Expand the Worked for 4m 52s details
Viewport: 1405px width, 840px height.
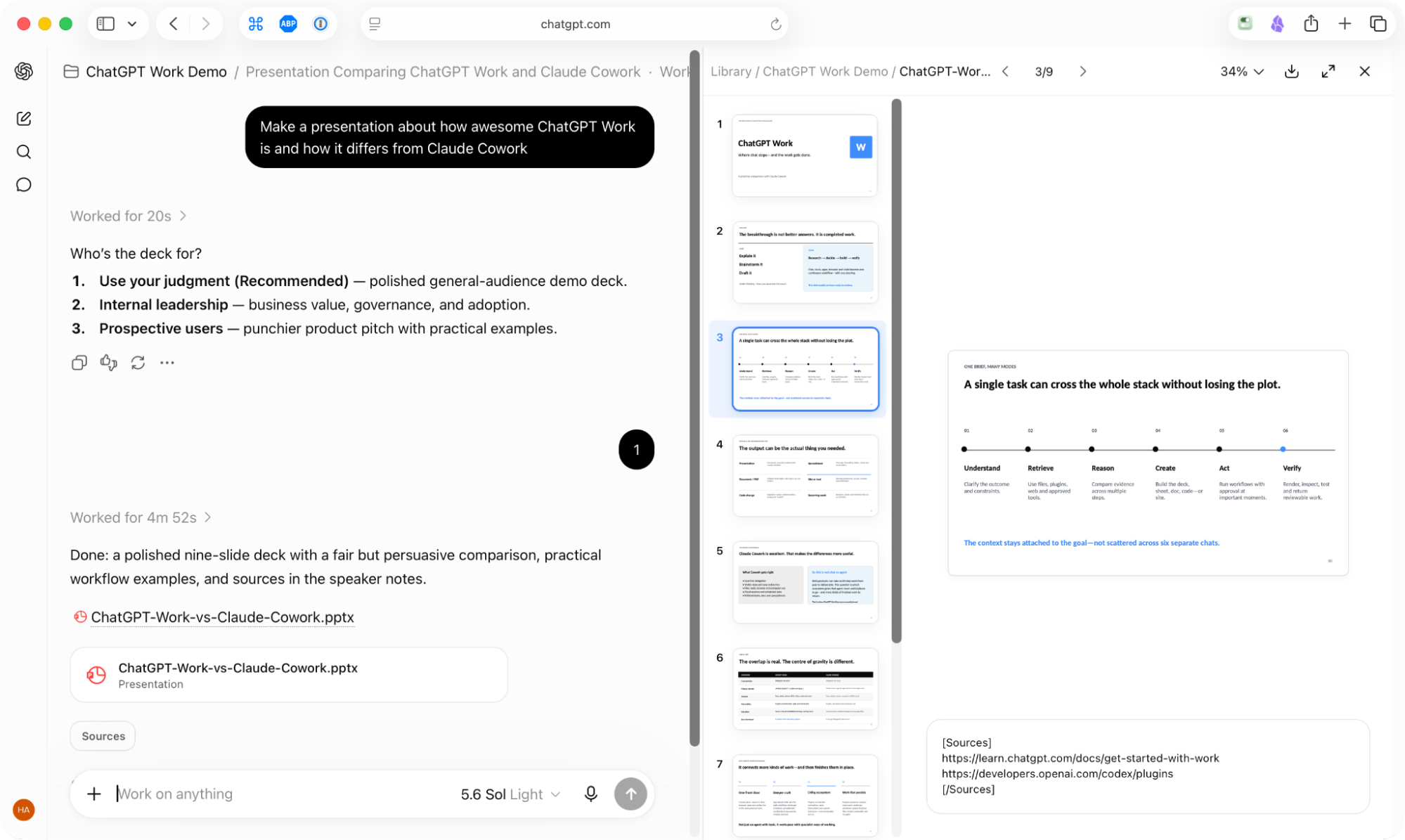tap(141, 517)
